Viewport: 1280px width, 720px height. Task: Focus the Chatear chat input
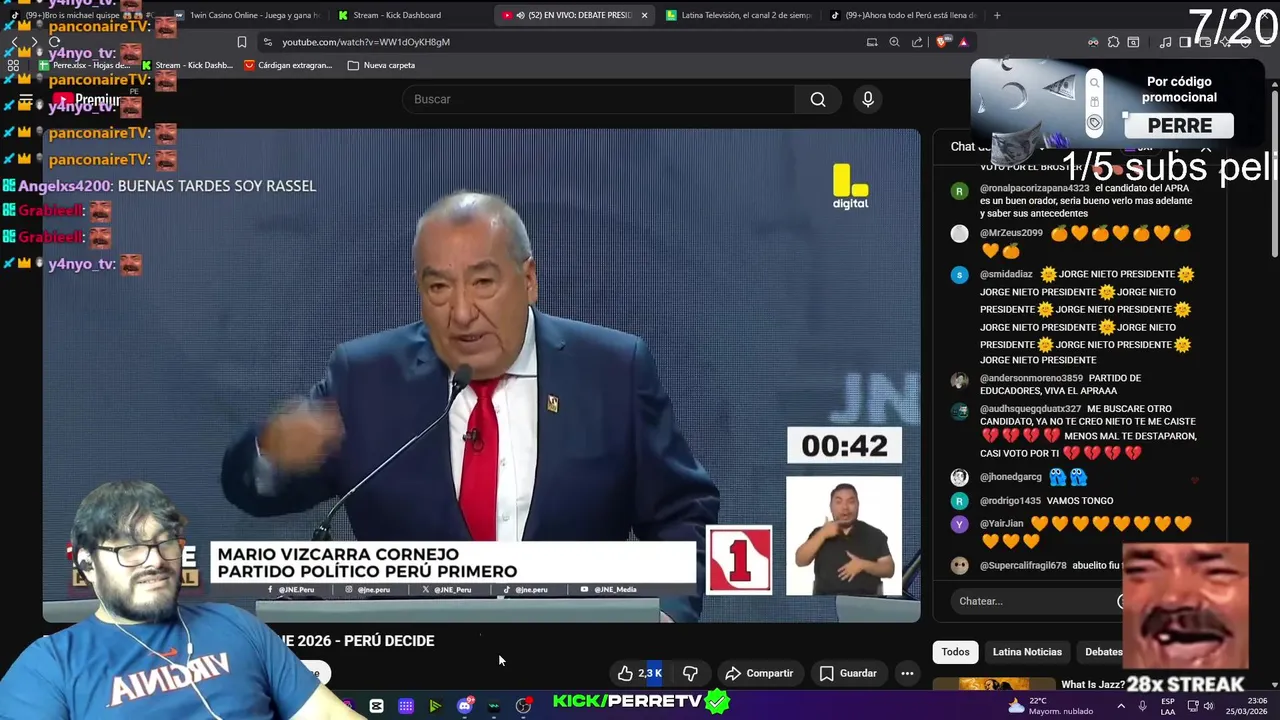tap(1035, 601)
